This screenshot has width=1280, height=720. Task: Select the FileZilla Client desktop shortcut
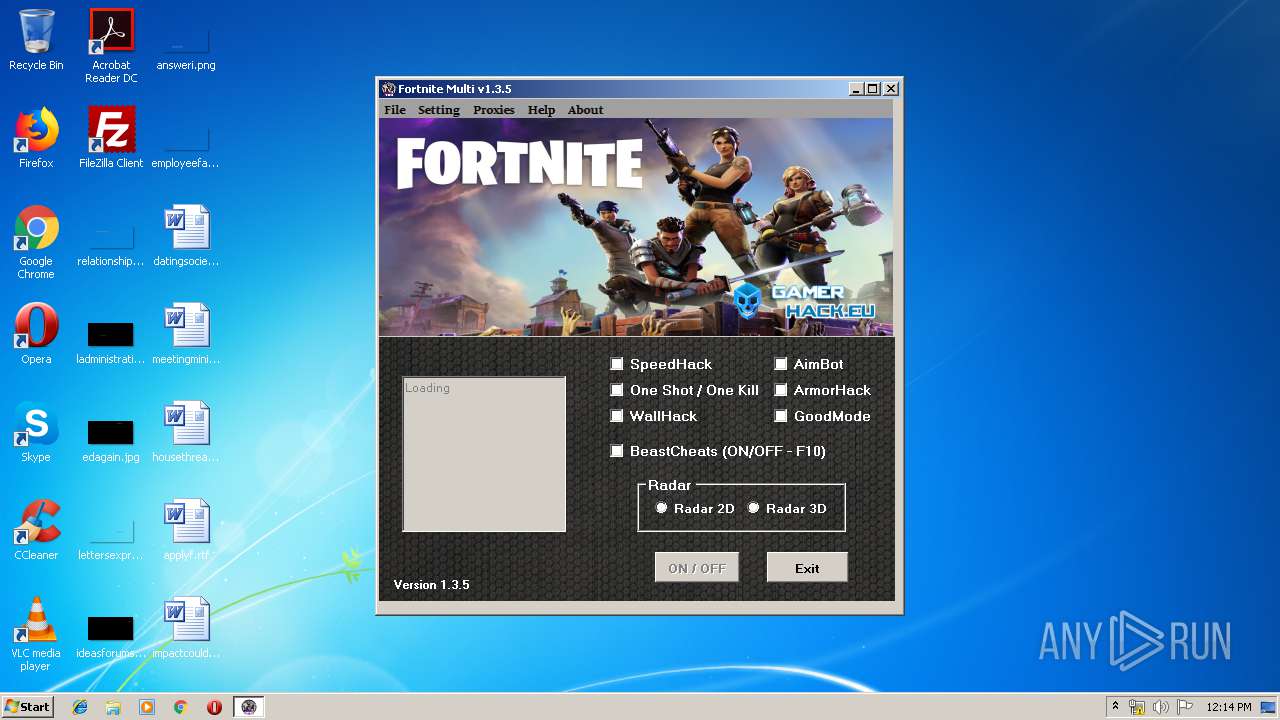111,138
